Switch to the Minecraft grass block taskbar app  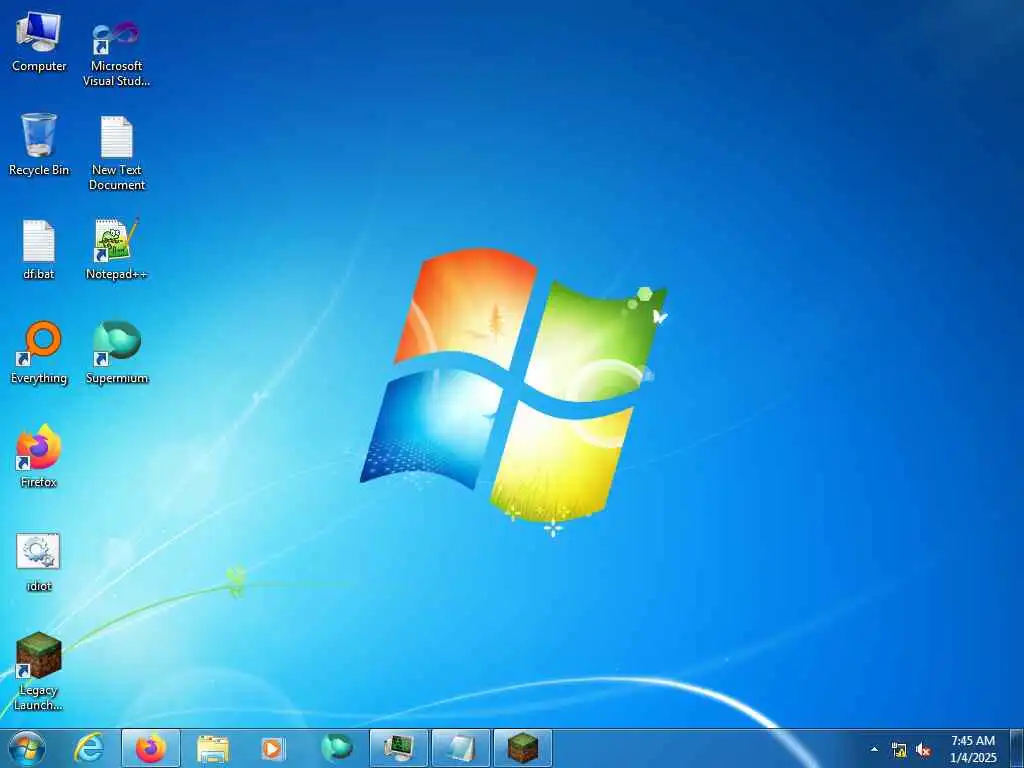click(522, 748)
